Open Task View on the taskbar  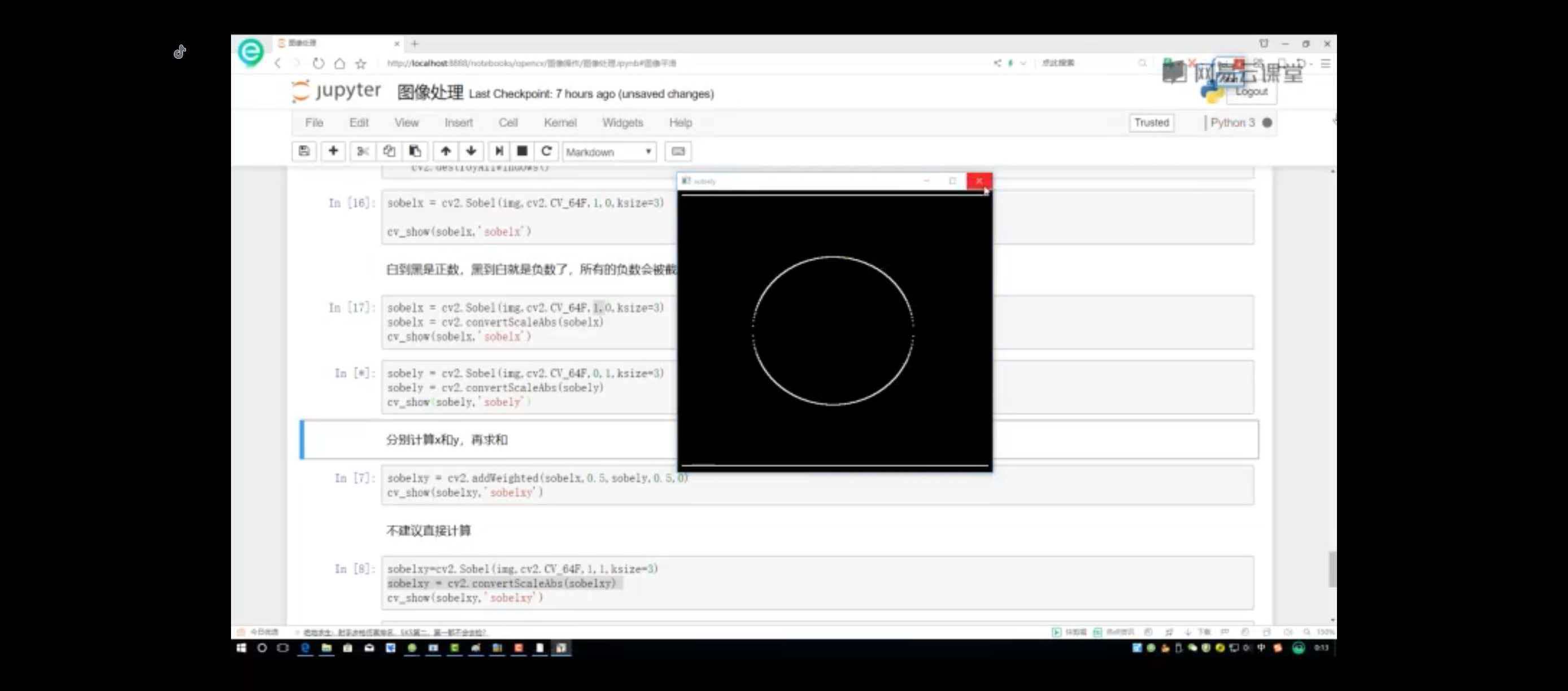[283, 648]
